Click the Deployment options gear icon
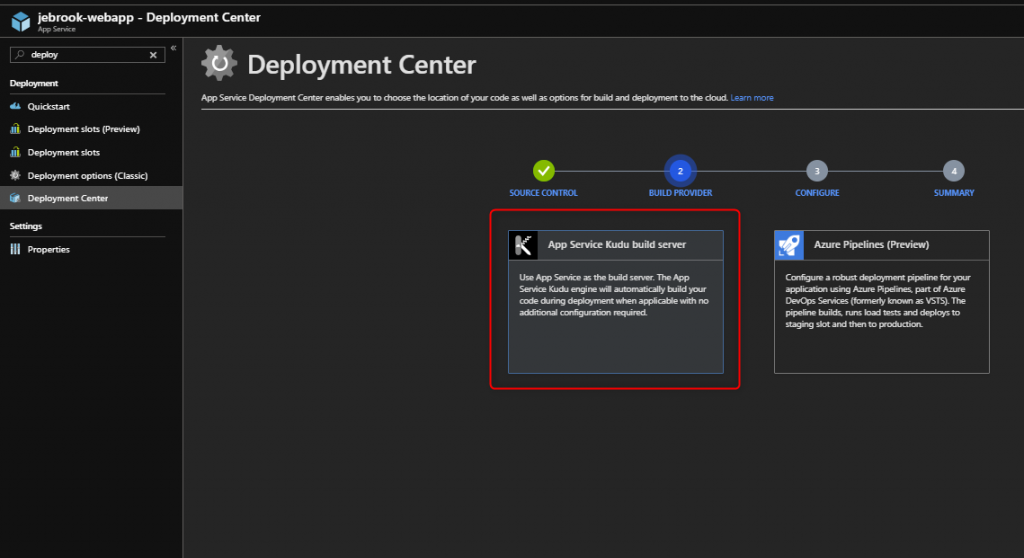Image resolution: width=1024 pixels, height=558 pixels. click(15, 175)
